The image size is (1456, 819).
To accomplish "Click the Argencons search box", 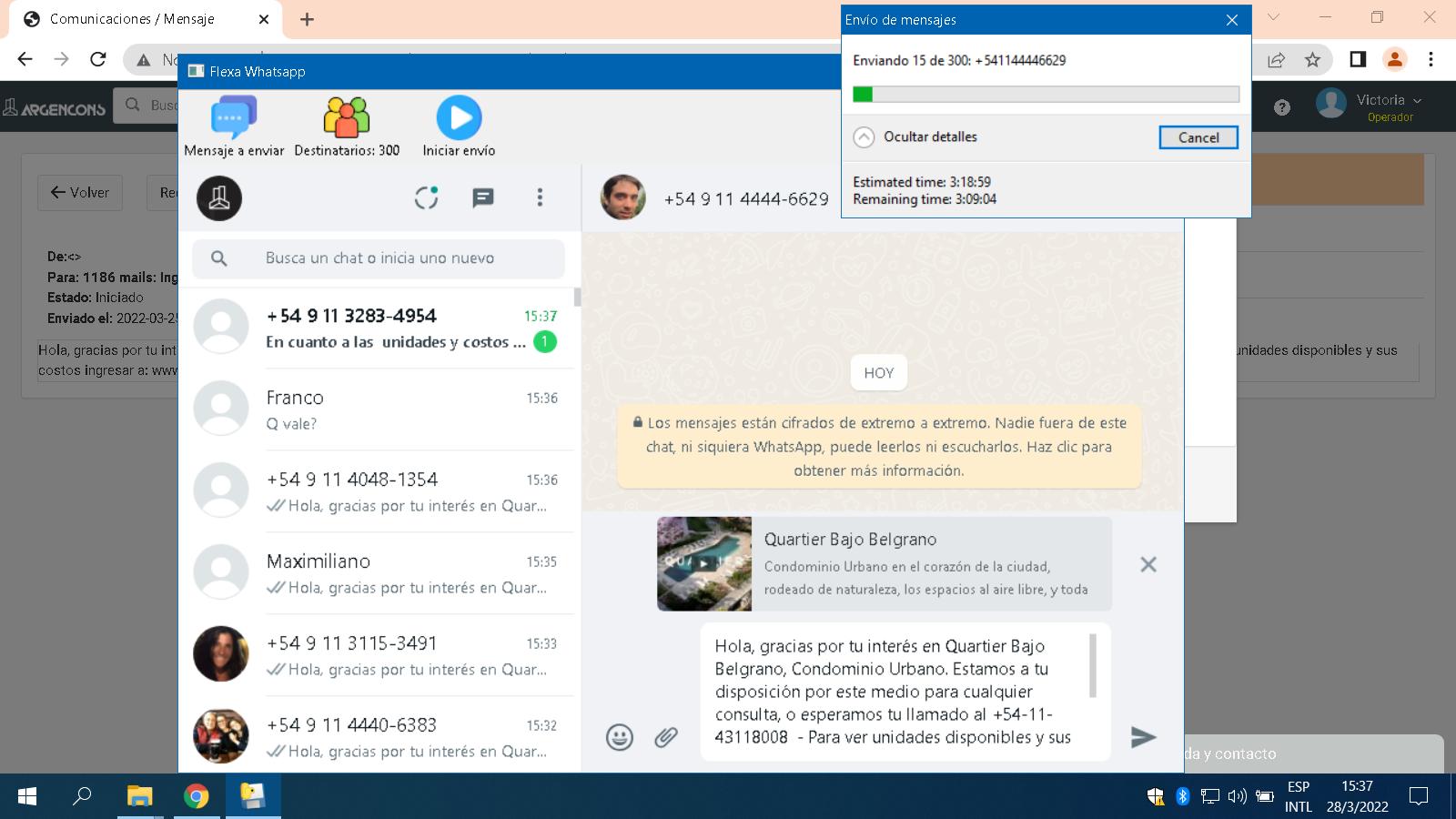I will [146, 106].
